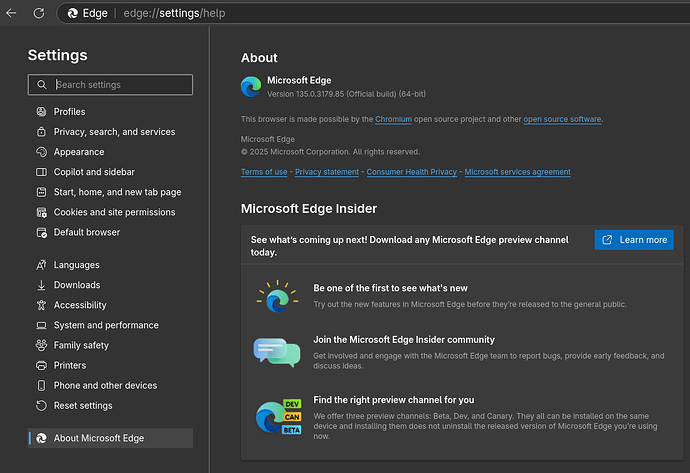This screenshot has width=690, height=473.
Task: Click the Edge icon beside About Microsoft Edge
Action: coord(41,438)
